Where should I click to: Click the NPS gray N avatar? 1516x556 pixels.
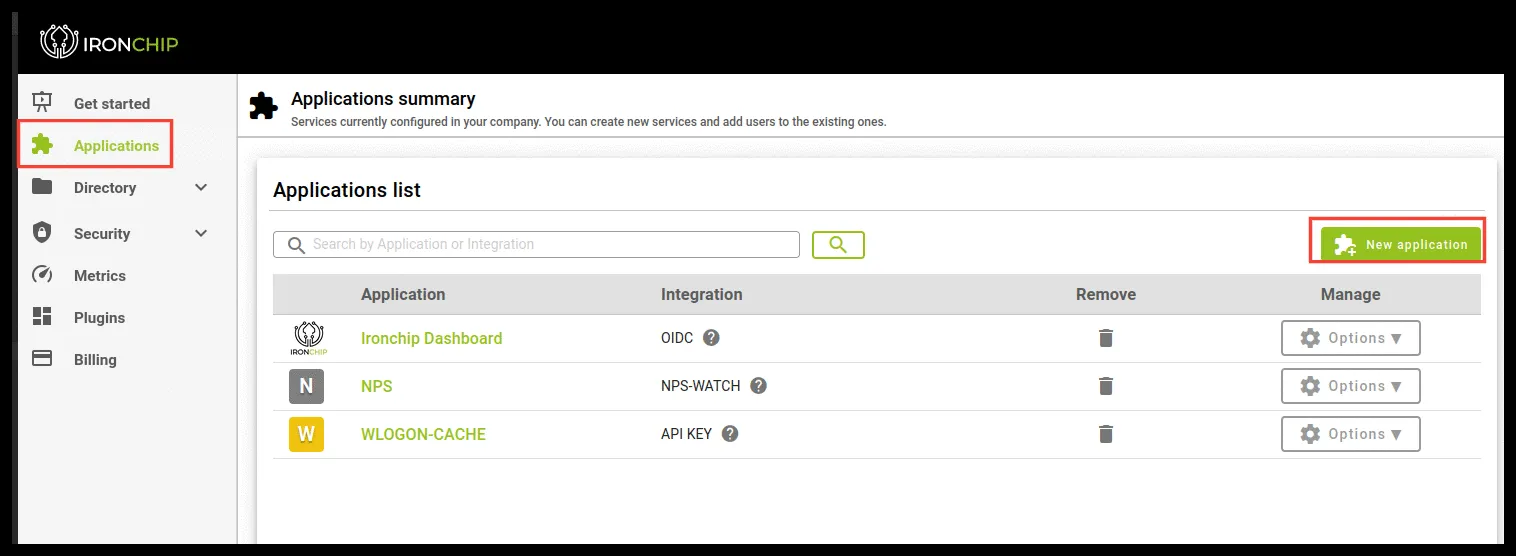(x=307, y=386)
